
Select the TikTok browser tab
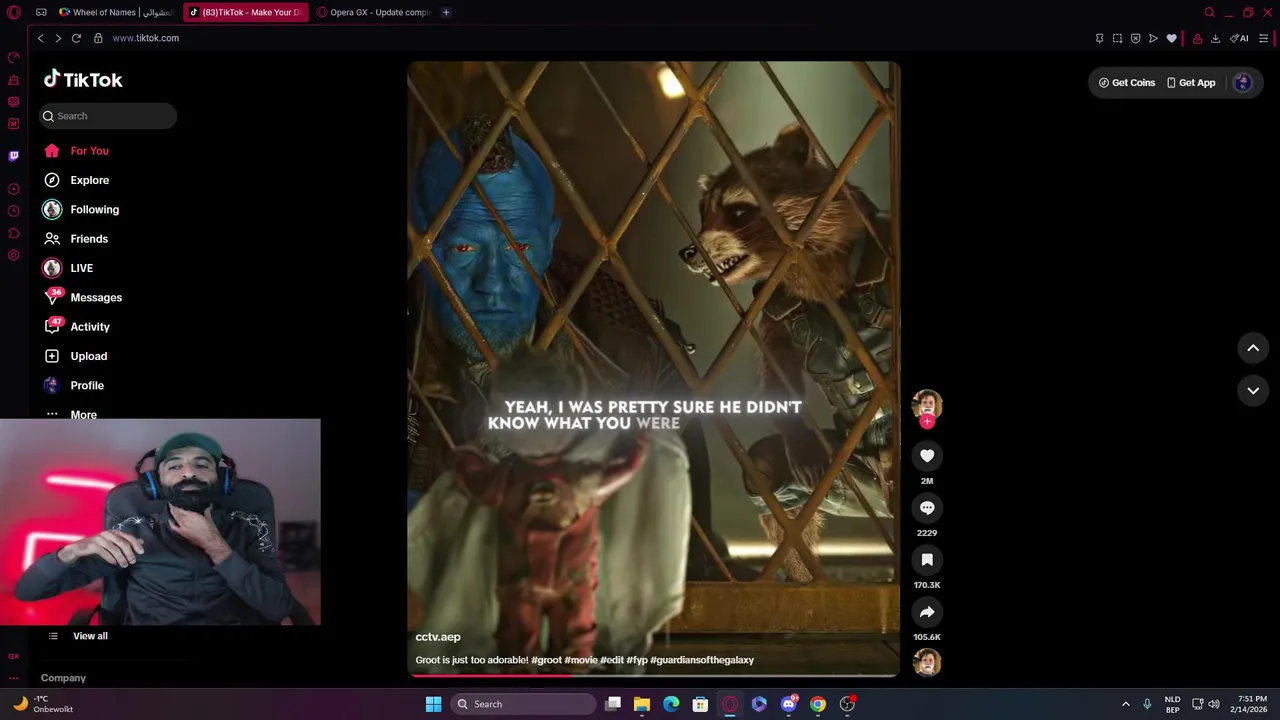pyautogui.click(x=246, y=12)
